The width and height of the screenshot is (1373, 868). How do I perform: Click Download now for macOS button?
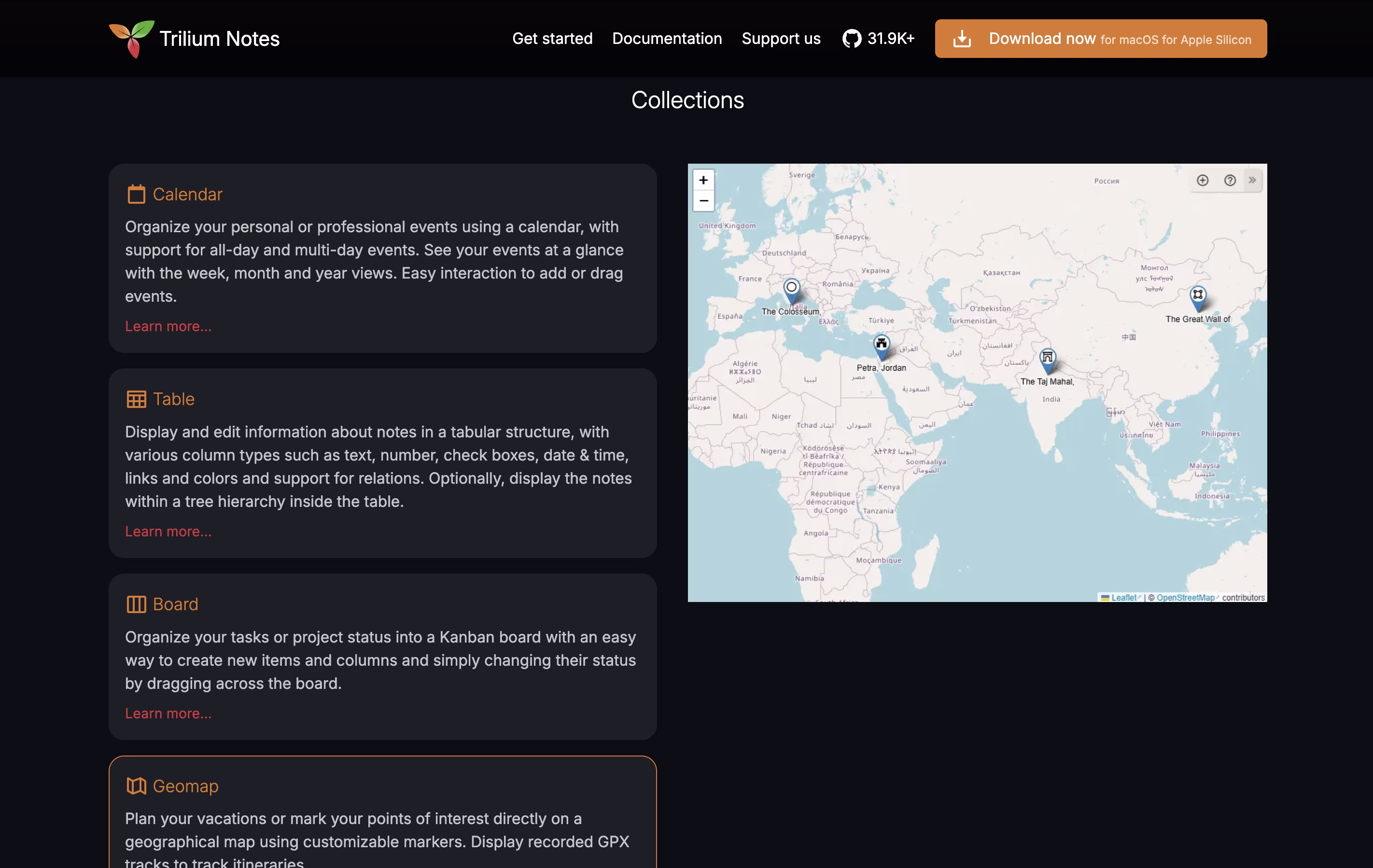click(x=1100, y=39)
